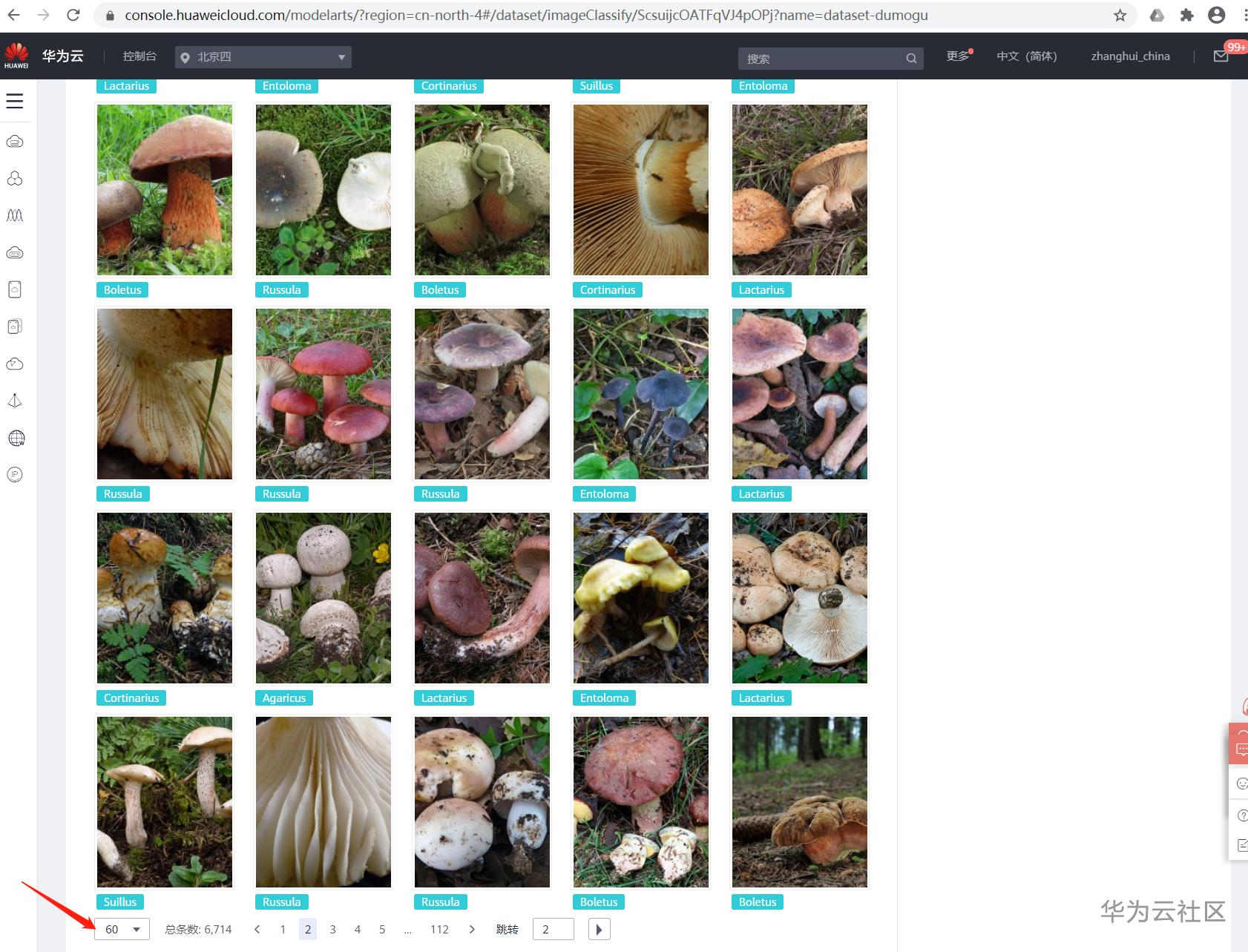This screenshot has height=952, width=1248.
Task: Click the Boletus tag under the forest scene
Action: [758, 902]
